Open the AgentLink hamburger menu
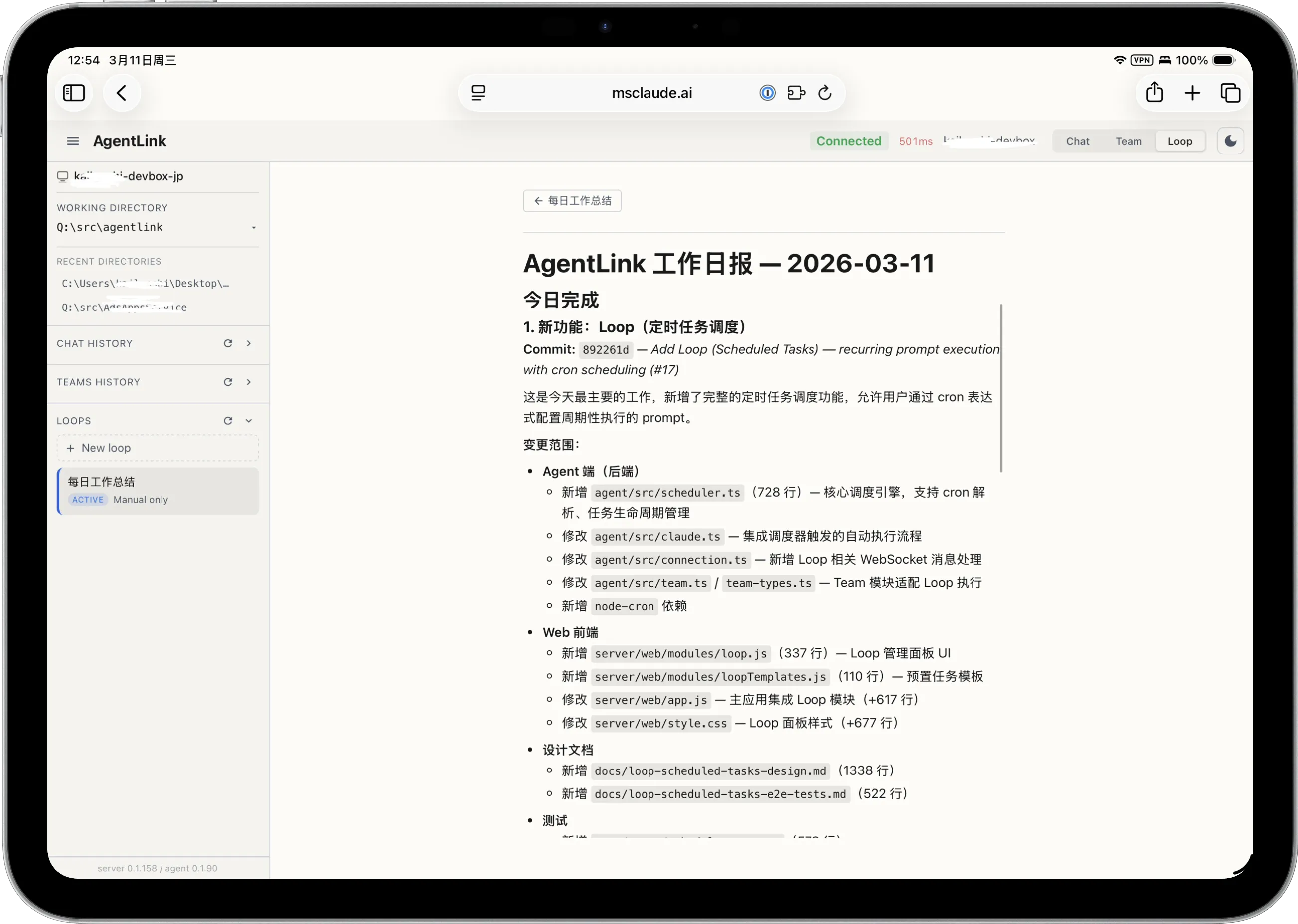 coord(72,141)
